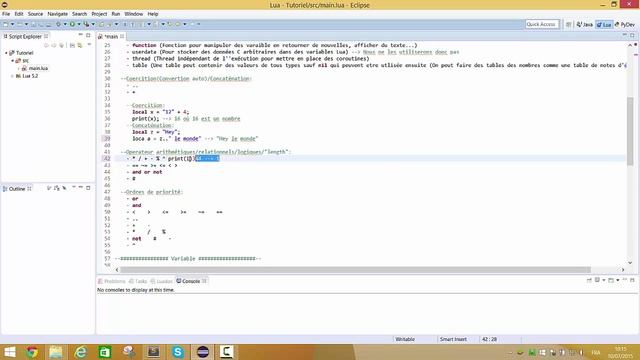Open the Window menu

click(133, 14)
